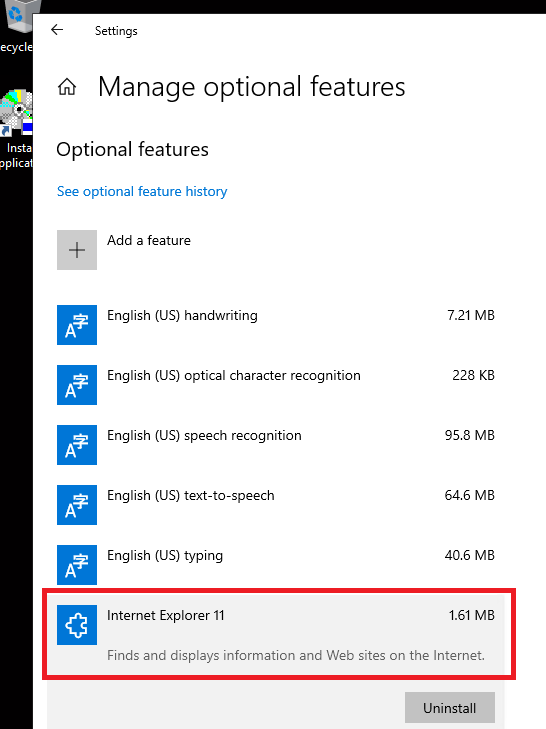Click the Internet Explorer 11 puzzle icon

click(x=77, y=625)
